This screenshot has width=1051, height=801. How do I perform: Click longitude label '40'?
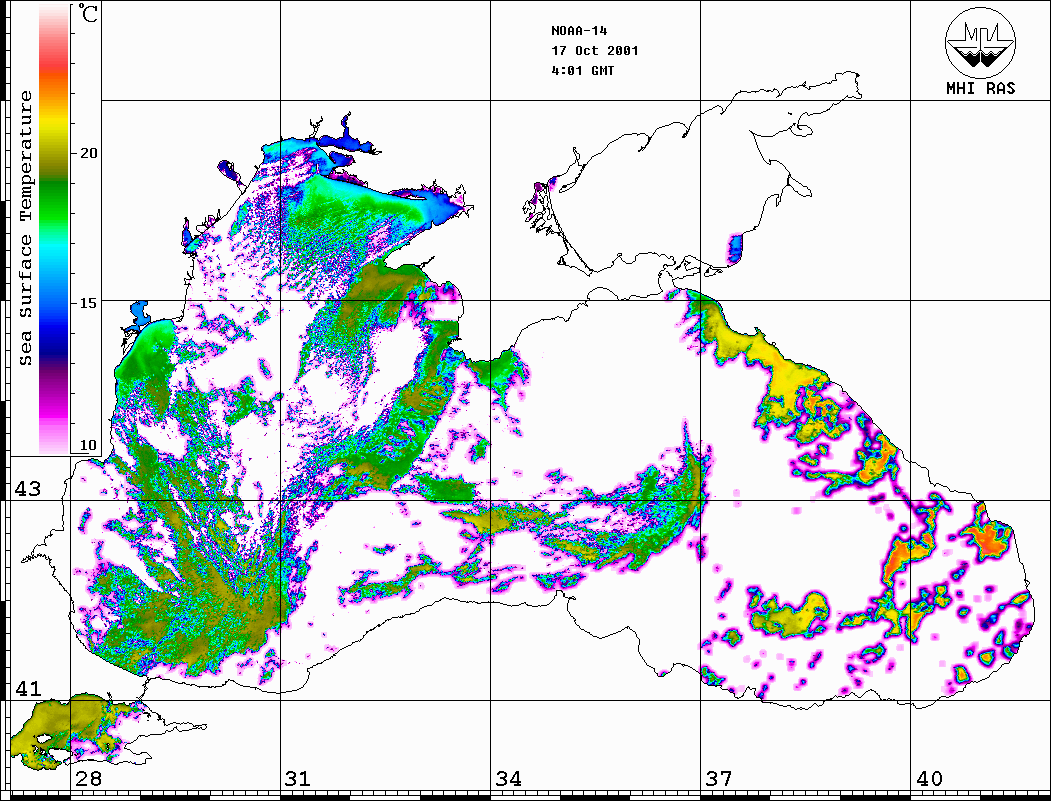(928, 779)
